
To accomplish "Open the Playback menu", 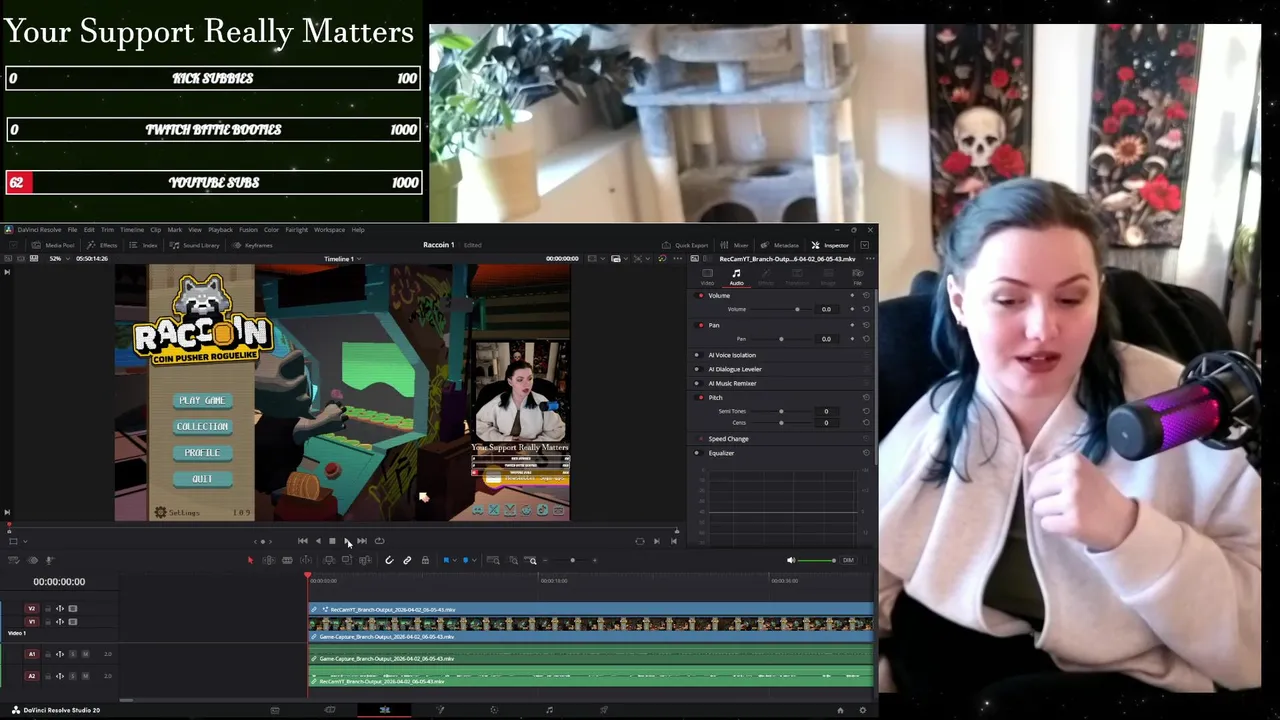I will 220,230.
